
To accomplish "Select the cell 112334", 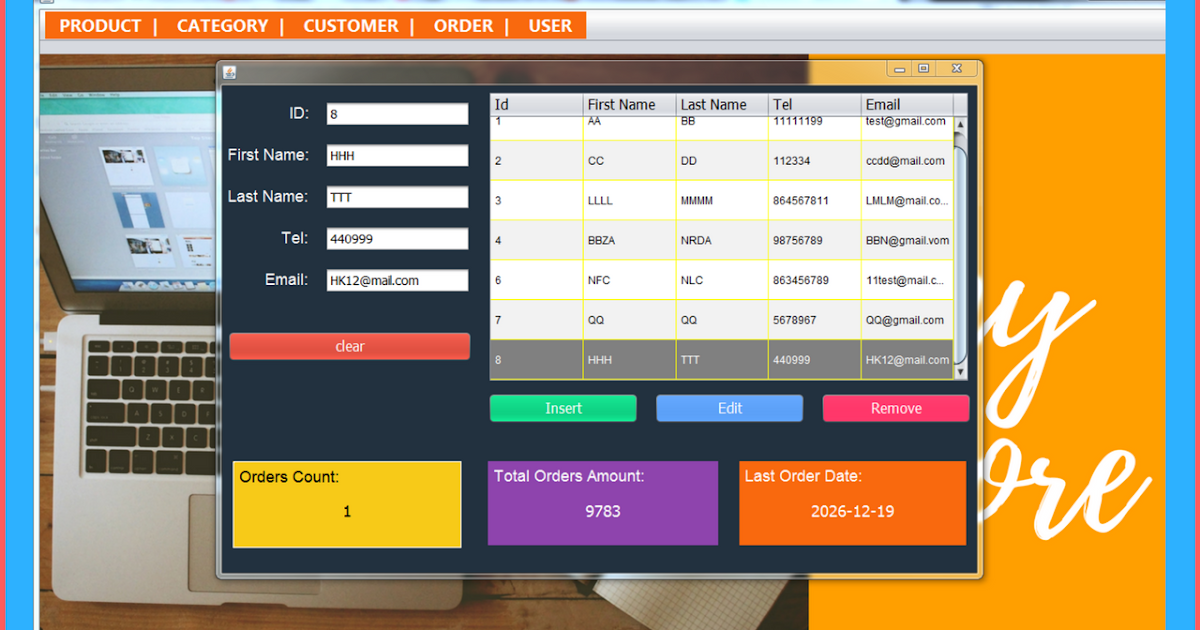I will [815, 161].
